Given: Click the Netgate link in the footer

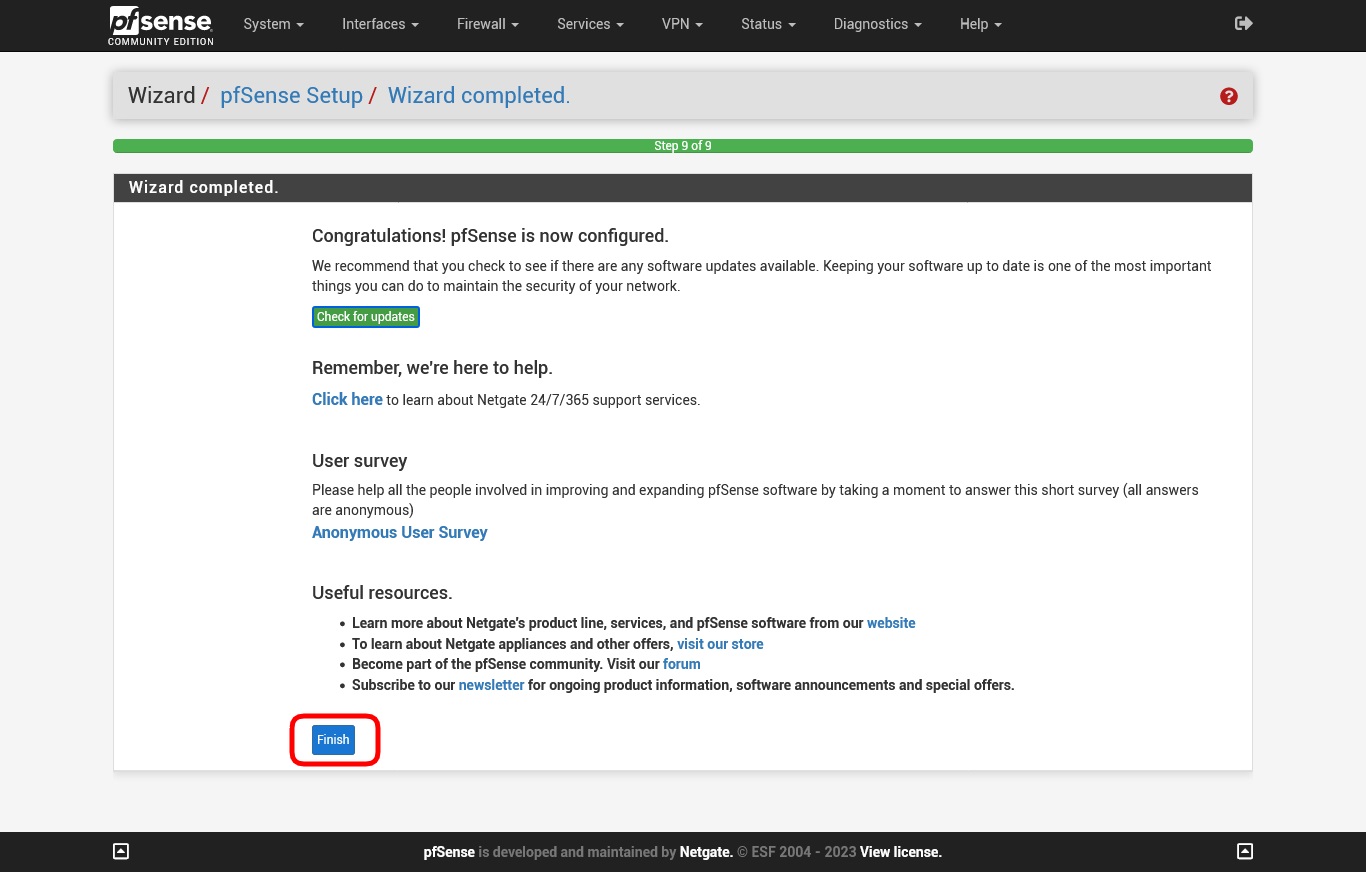Looking at the screenshot, I should point(706,852).
